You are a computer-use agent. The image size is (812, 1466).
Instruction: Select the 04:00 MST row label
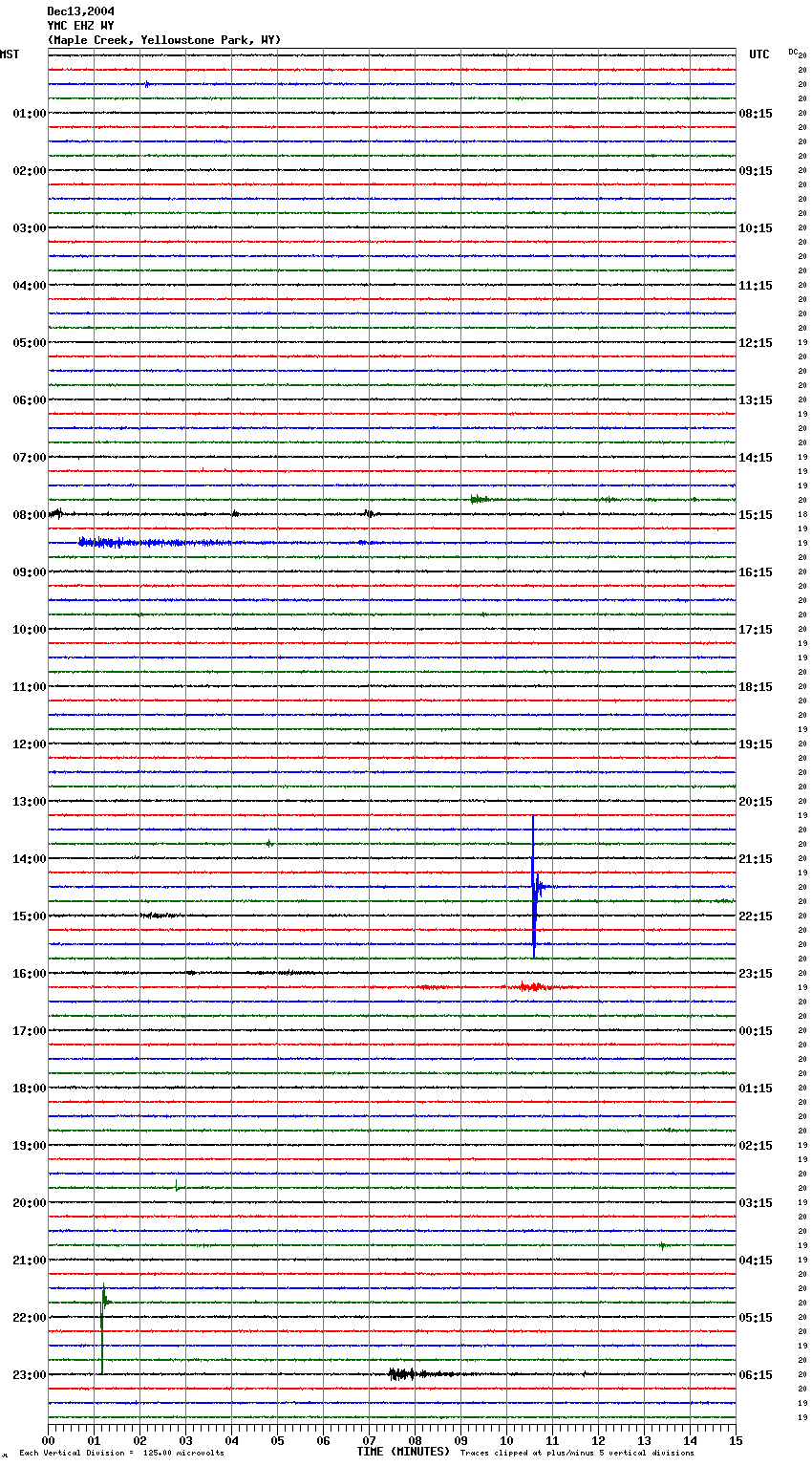tap(30, 286)
